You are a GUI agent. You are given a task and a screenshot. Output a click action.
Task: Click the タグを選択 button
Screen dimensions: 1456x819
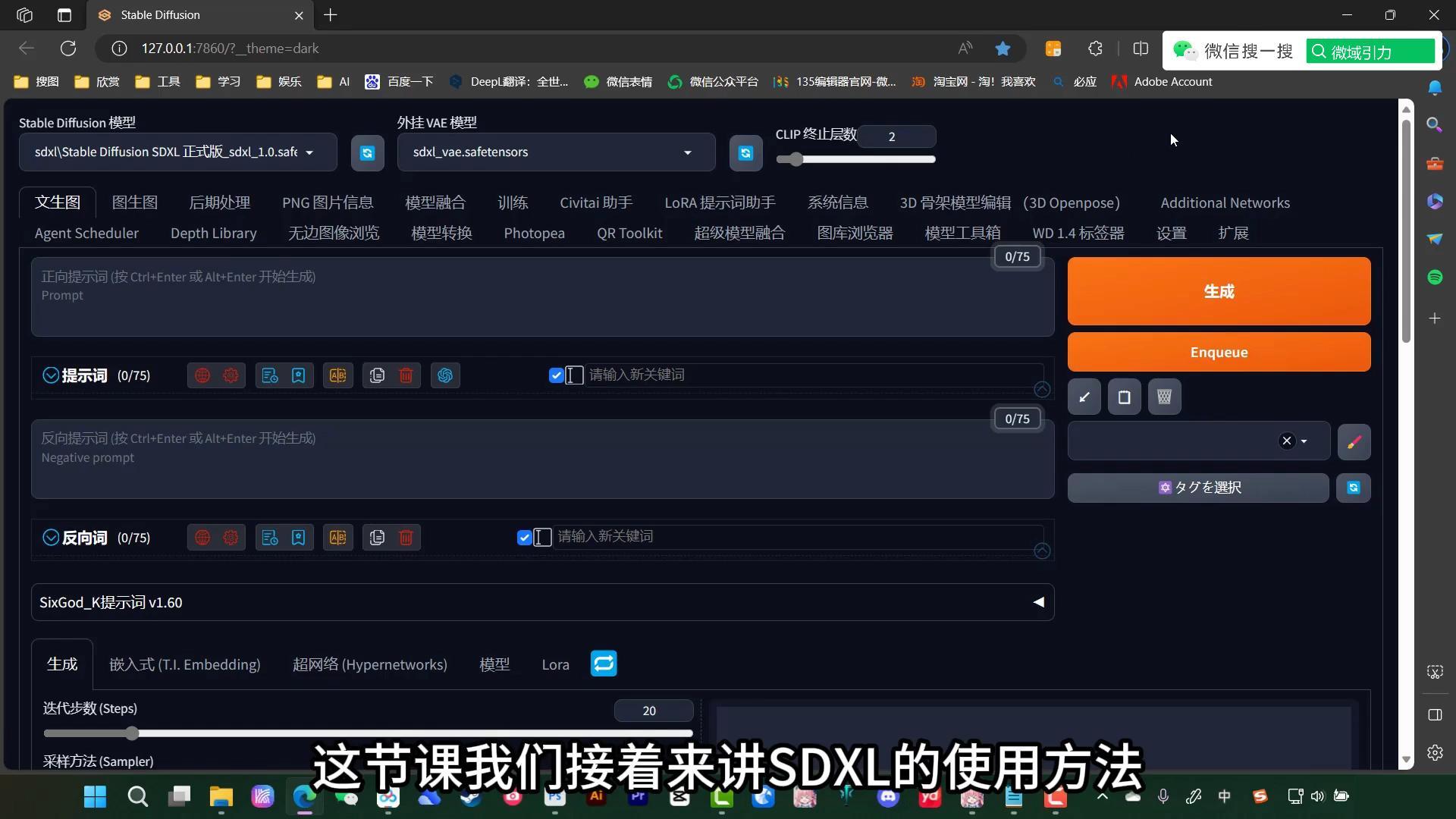click(1198, 488)
